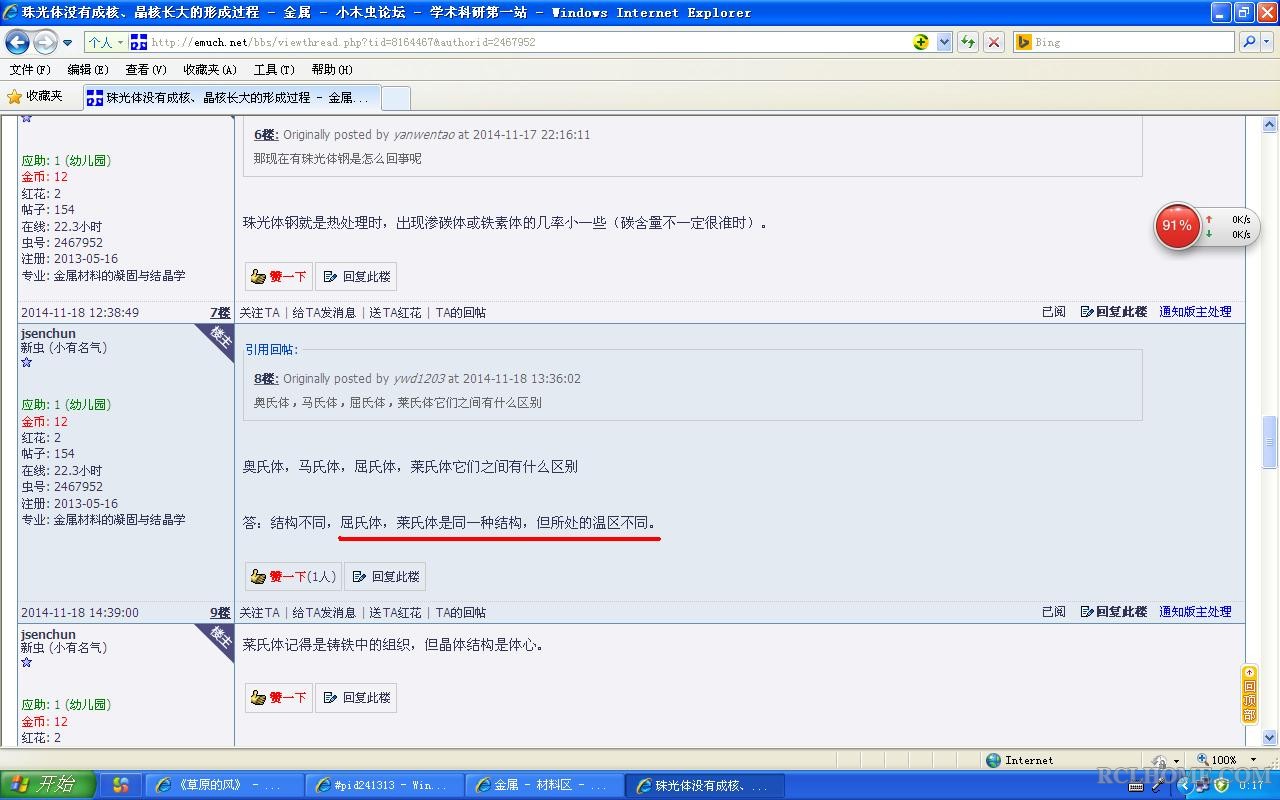The width and height of the screenshot is (1280, 800).
Task: Click 回复此楼 at right of 7楼 row
Action: [1114, 312]
